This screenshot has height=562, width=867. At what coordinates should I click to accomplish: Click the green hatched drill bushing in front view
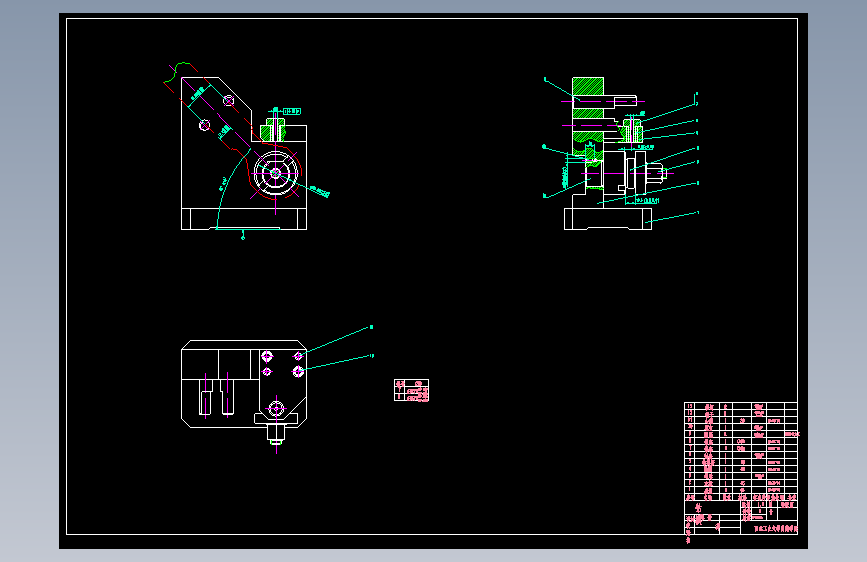coord(273,131)
